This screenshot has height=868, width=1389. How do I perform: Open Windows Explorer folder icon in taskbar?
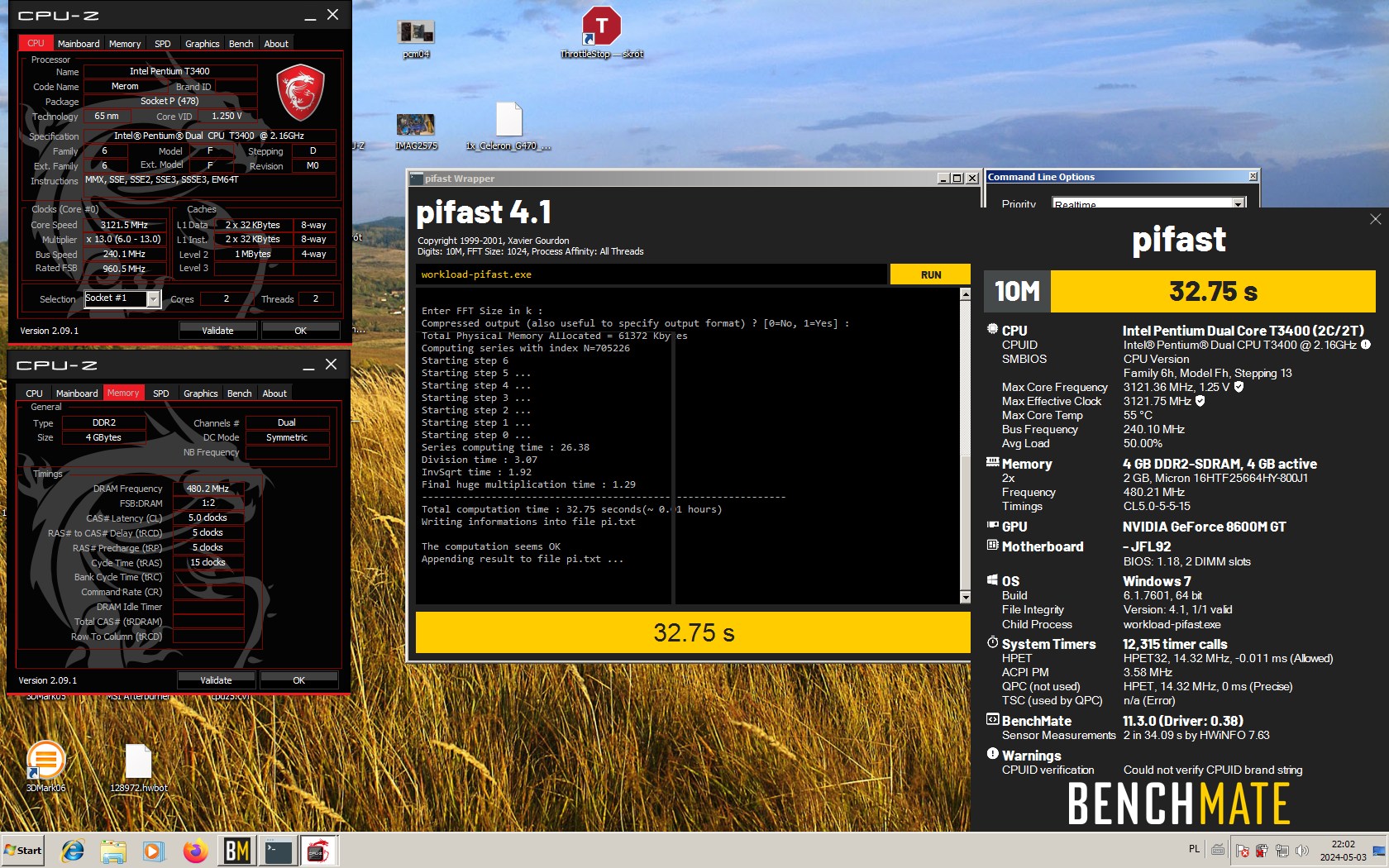pos(113,850)
